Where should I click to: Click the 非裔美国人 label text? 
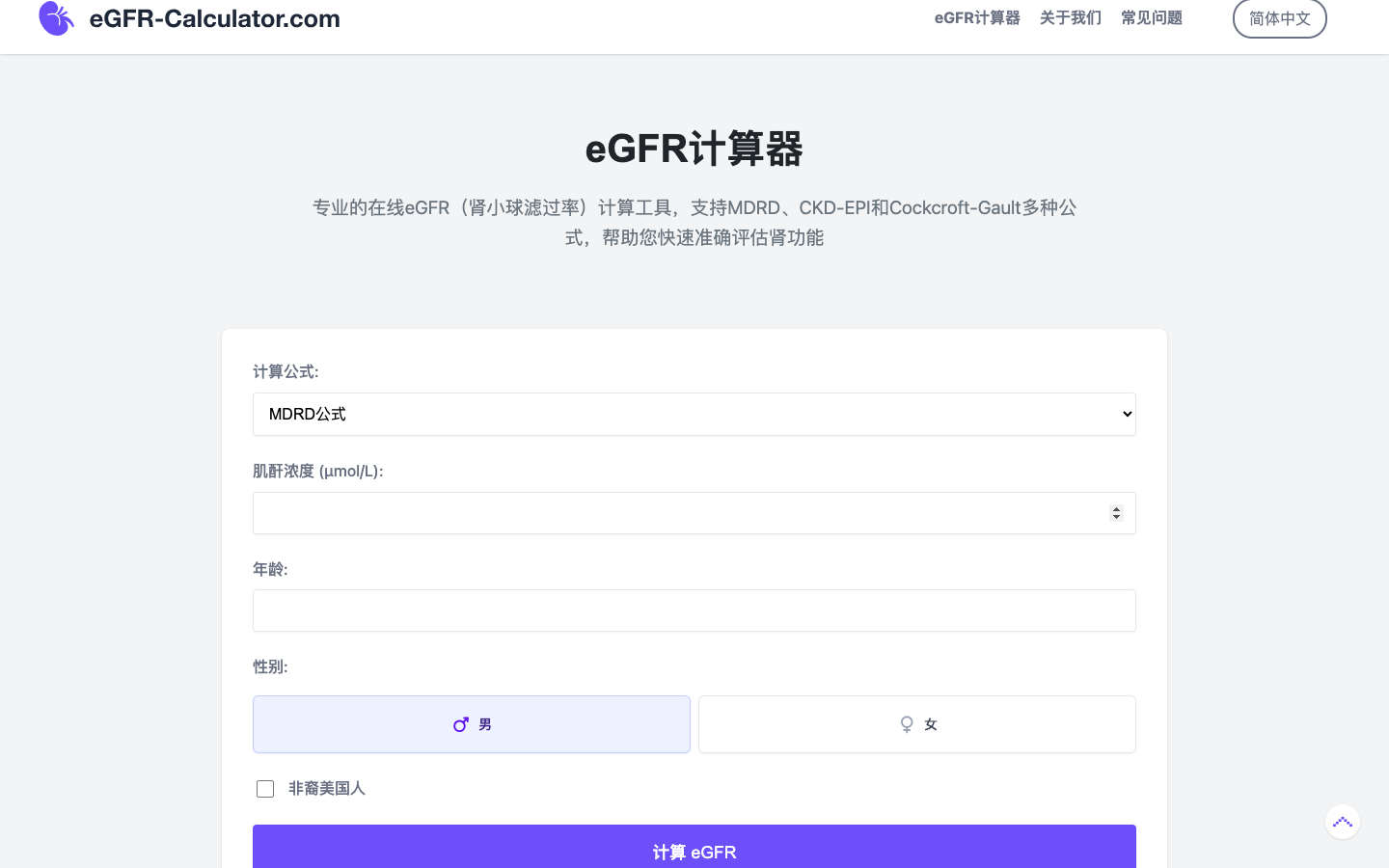pyautogui.click(x=327, y=788)
